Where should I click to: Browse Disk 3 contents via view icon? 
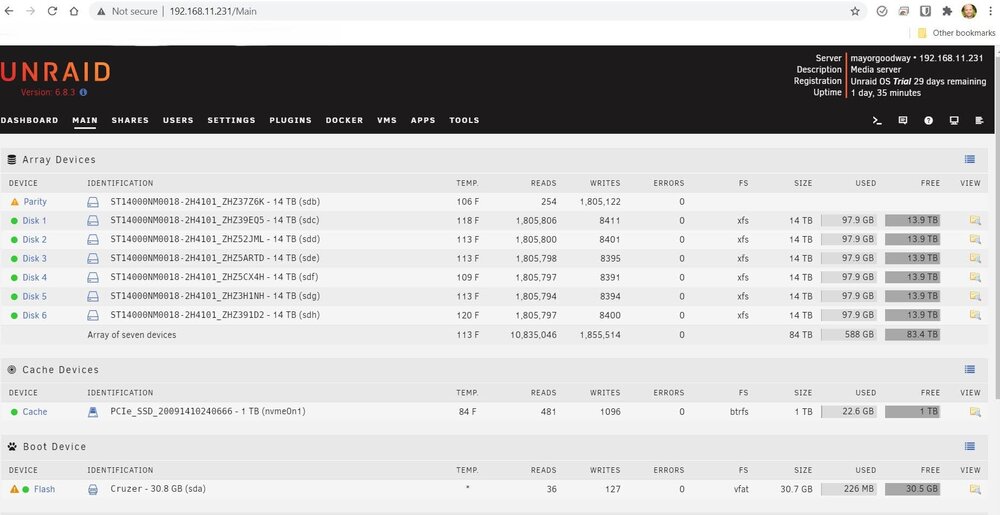pos(974,258)
